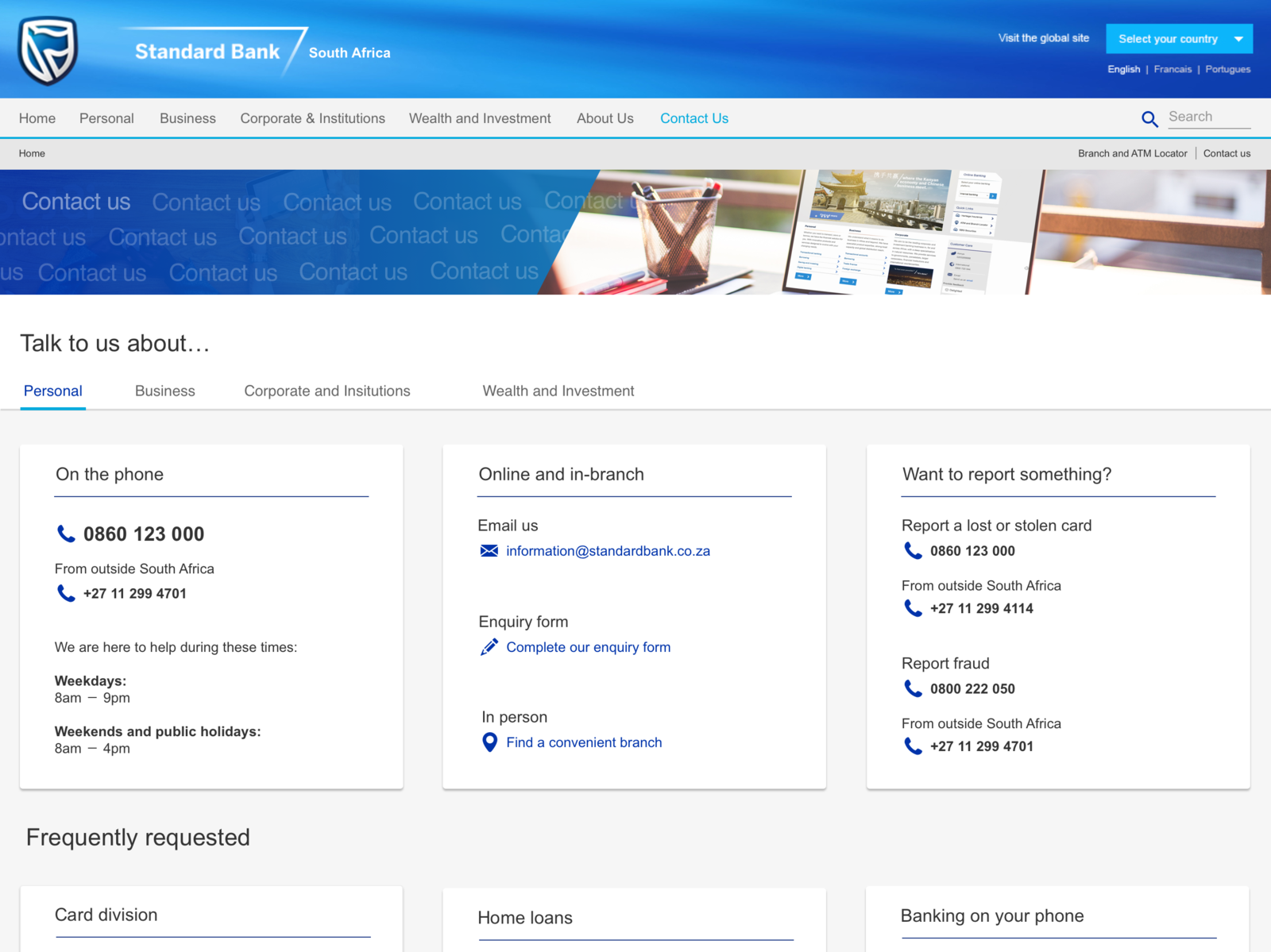Open the Wealth and Investment tab
This screenshot has width=1271, height=952.
(558, 391)
